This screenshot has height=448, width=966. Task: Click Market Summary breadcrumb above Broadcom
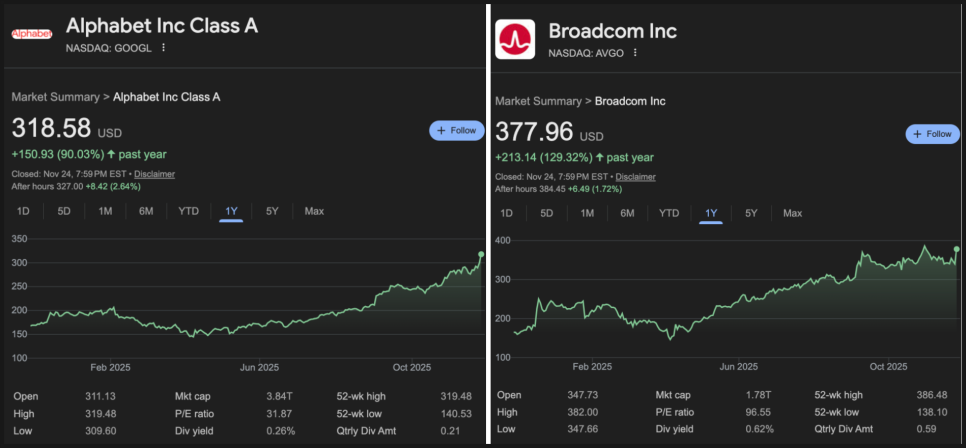[538, 101]
